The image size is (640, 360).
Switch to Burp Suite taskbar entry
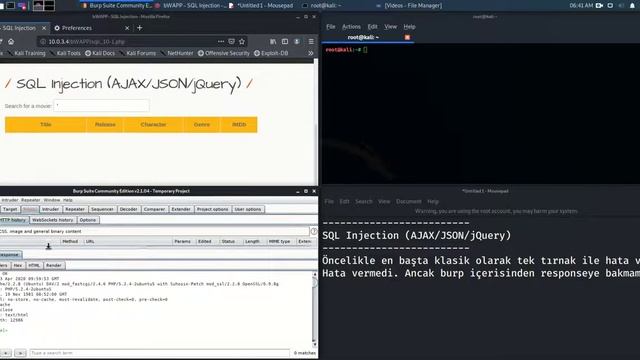pos(117,5)
